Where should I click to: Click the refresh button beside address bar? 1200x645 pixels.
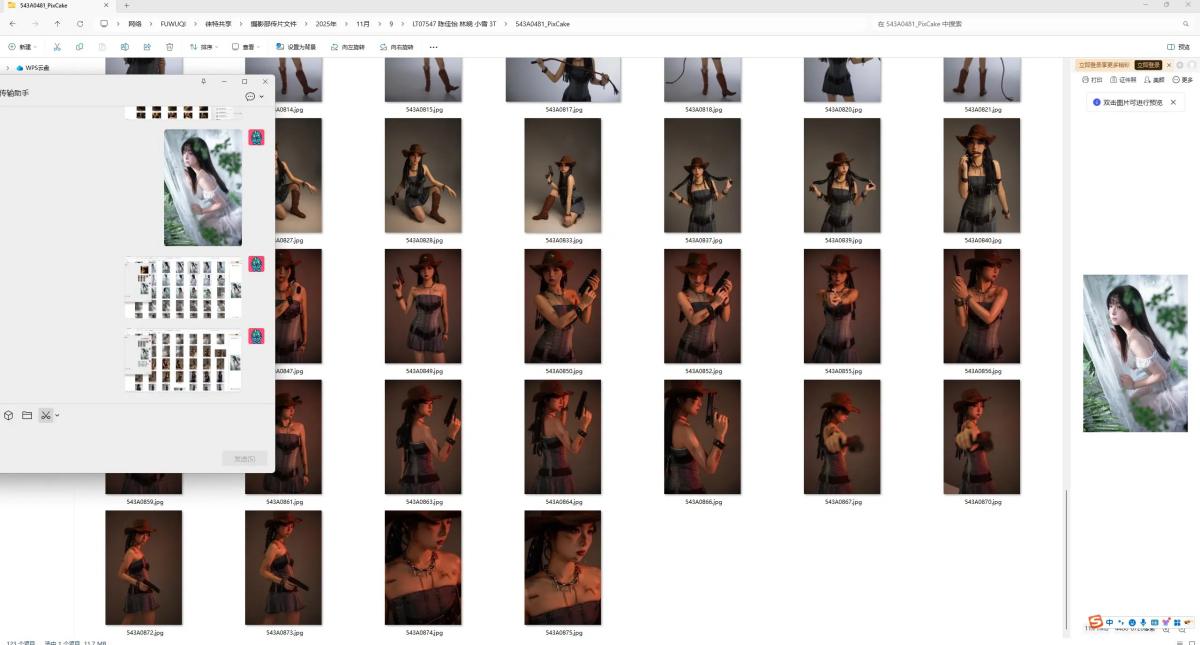(80, 23)
